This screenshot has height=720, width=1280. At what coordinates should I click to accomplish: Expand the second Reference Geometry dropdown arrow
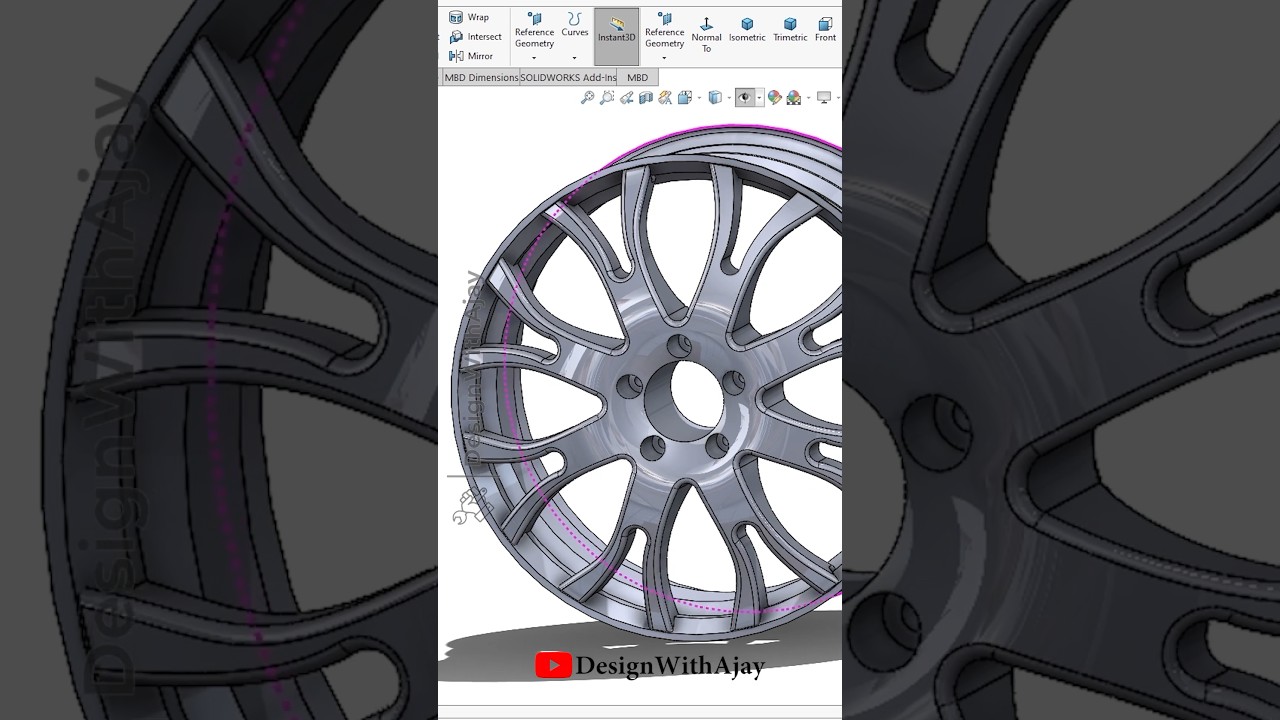(664, 58)
